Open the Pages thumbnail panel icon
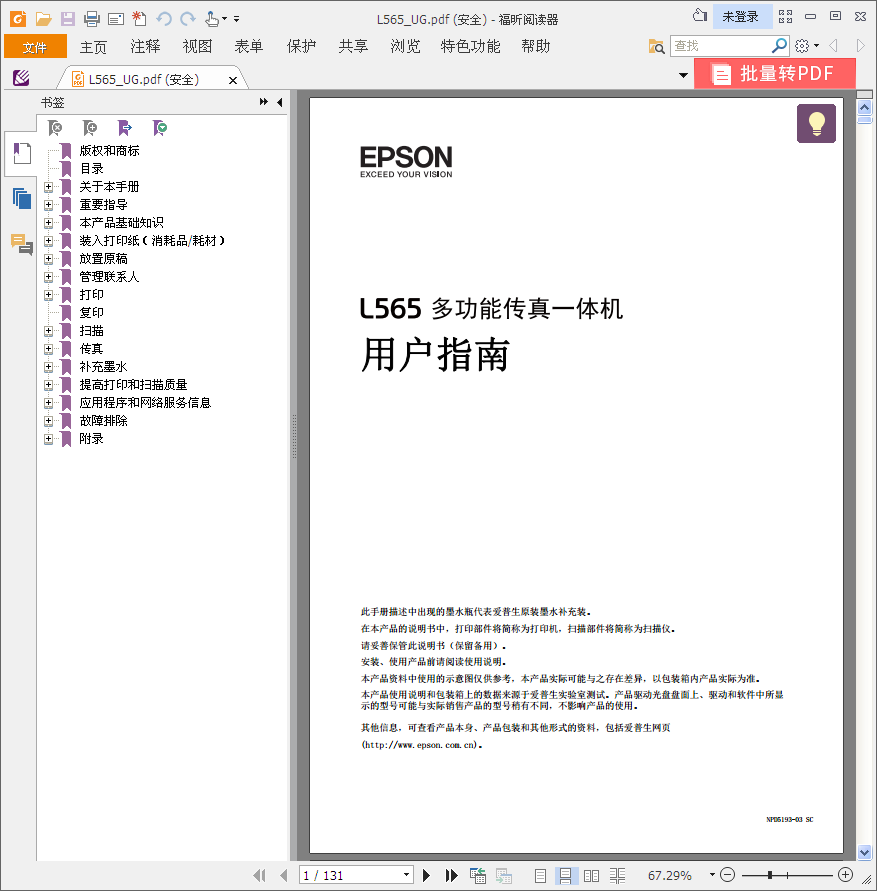The width and height of the screenshot is (877, 891). (x=22, y=198)
